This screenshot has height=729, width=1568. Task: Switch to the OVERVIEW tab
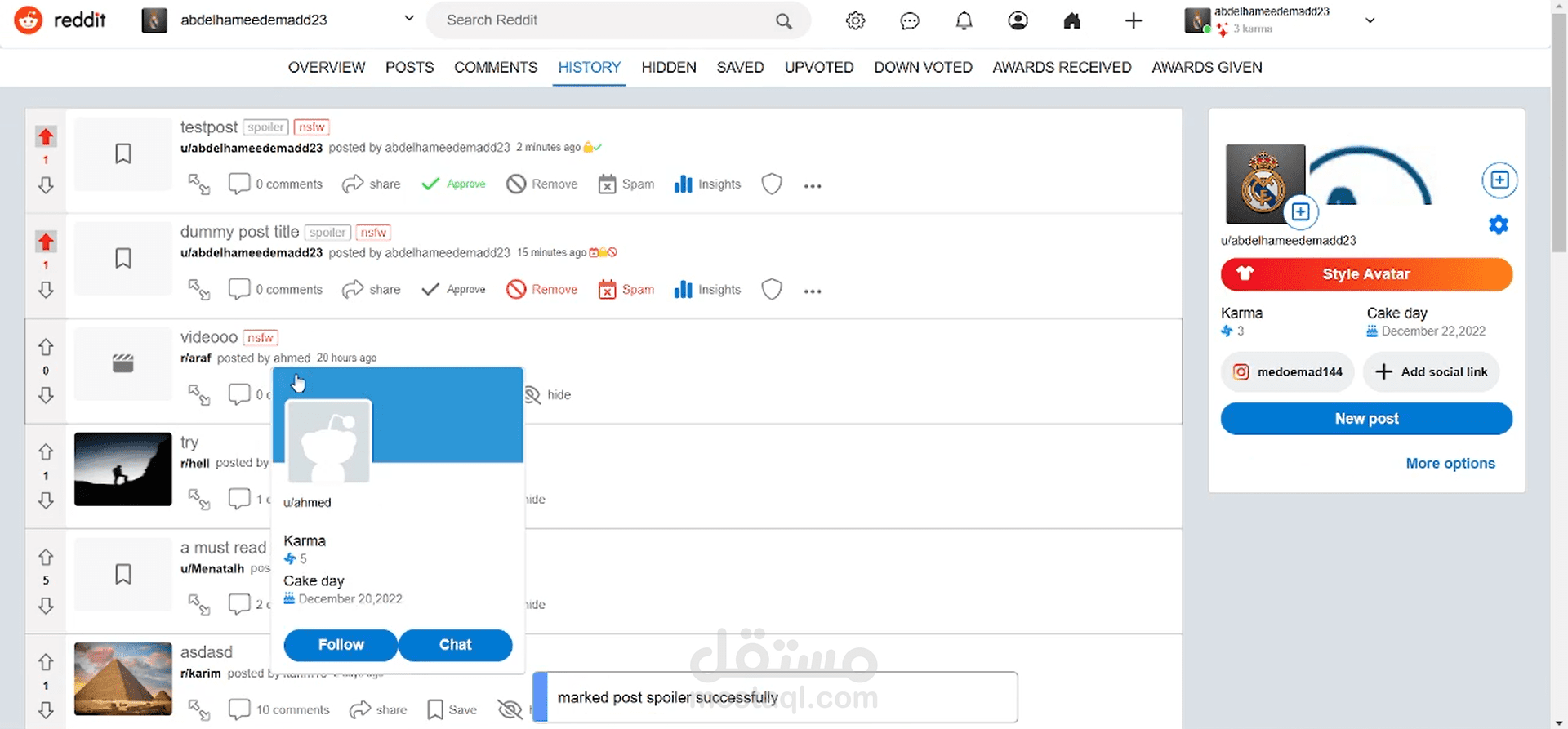click(x=327, y=67)
